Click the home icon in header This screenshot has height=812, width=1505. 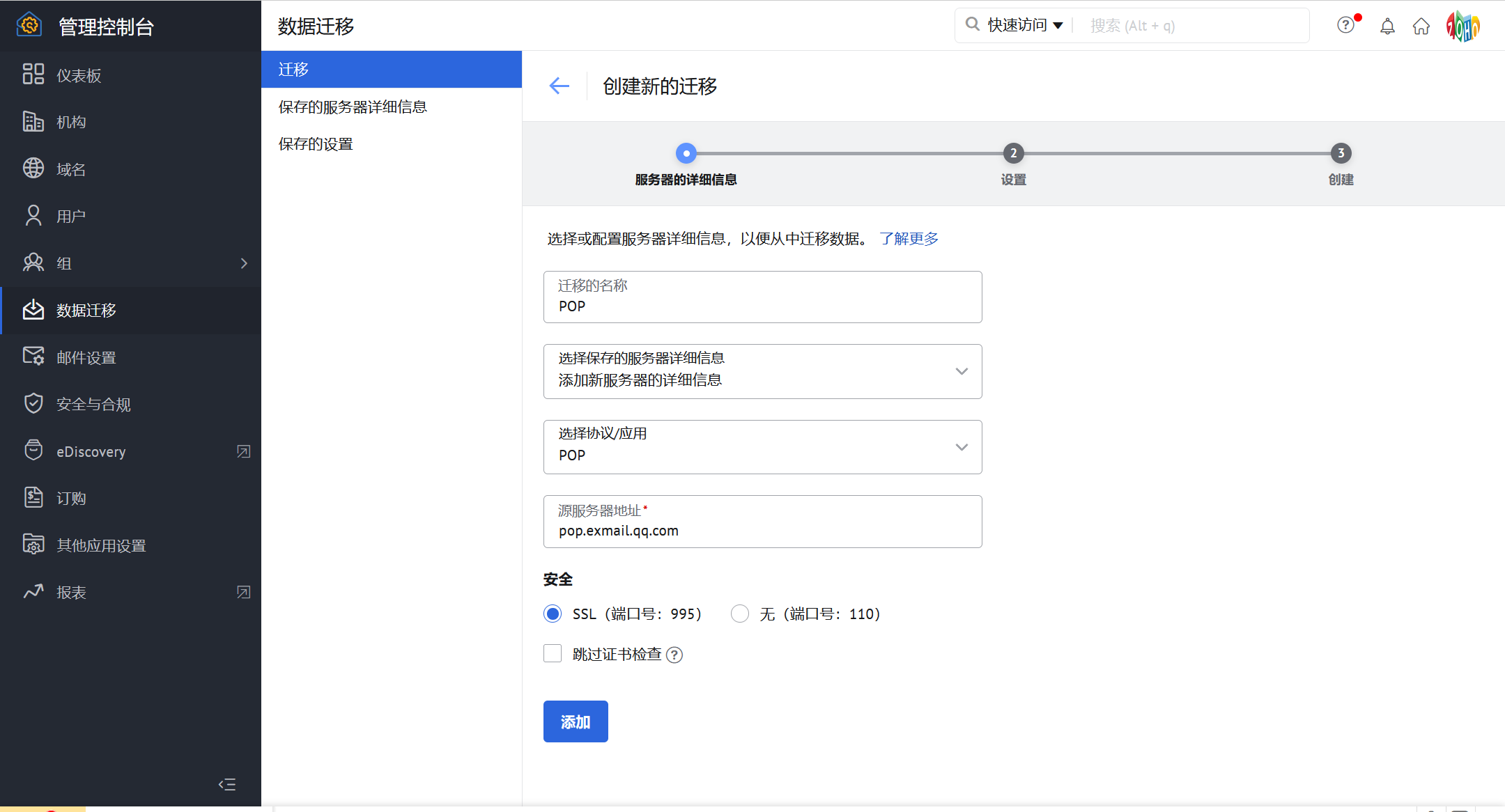point(1421,26)
